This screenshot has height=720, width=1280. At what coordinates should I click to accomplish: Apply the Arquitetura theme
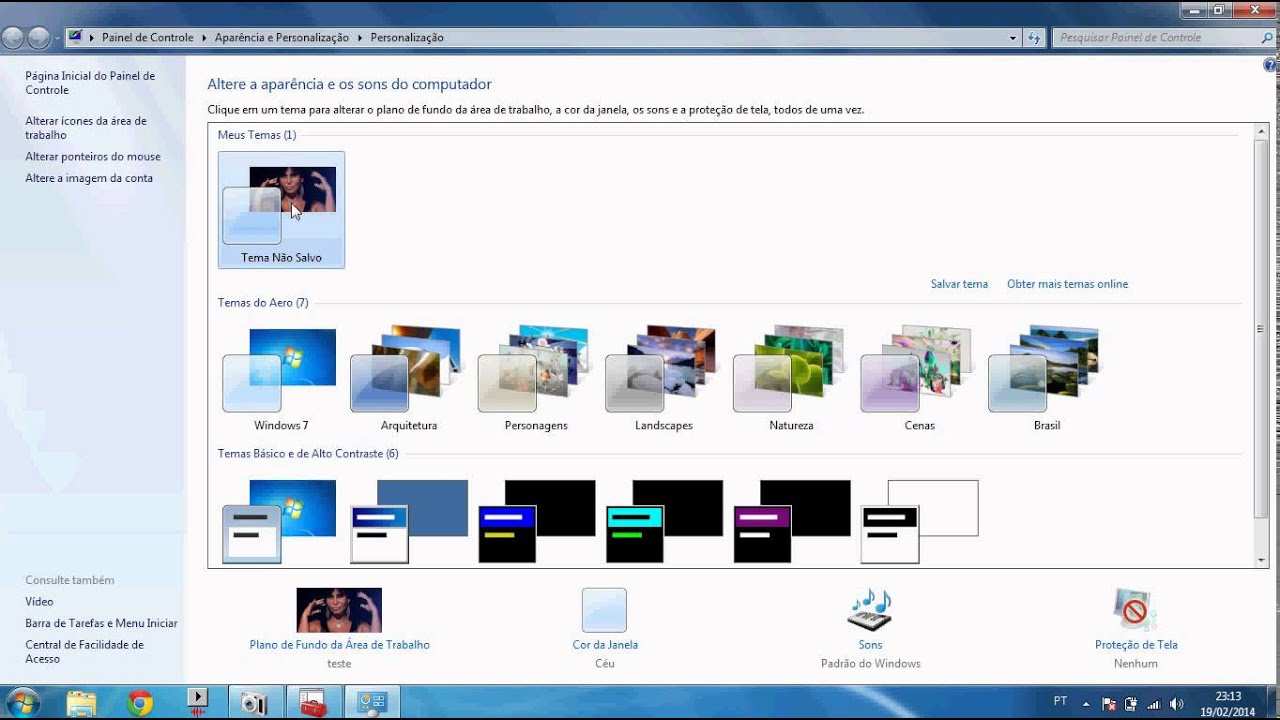(409, 378)
